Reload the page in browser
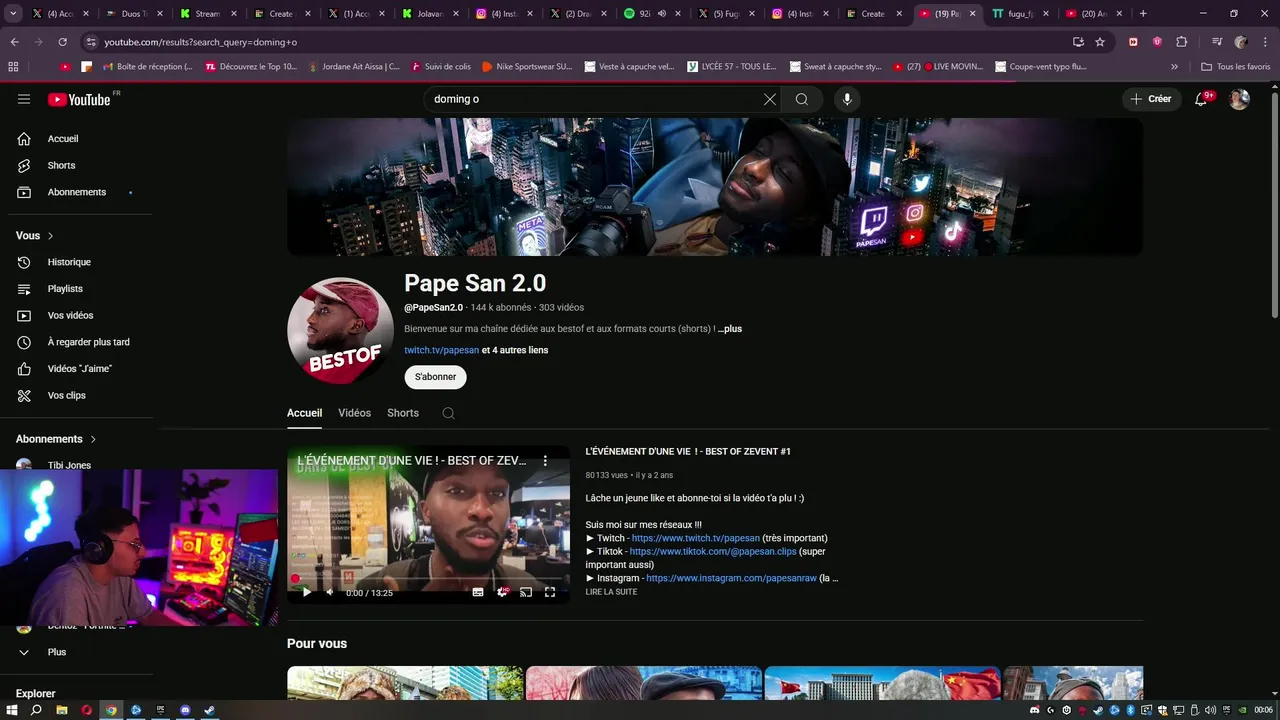This screenshot has width=1280, height=720. point(62,42)
